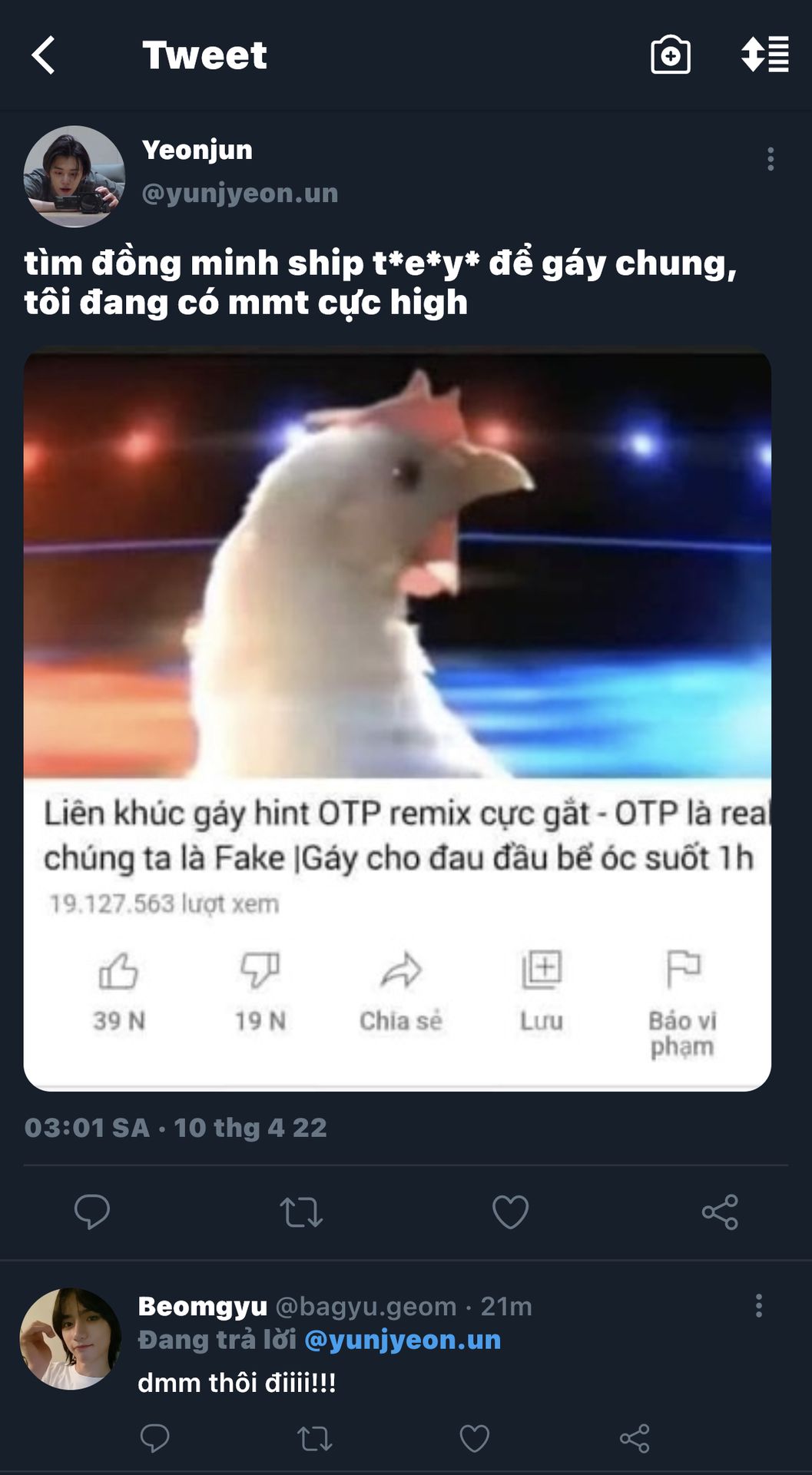Viewport: 812px width, 1475px height.
Task: Retweet Beomgyu's reply
Action: (314, 1438)
